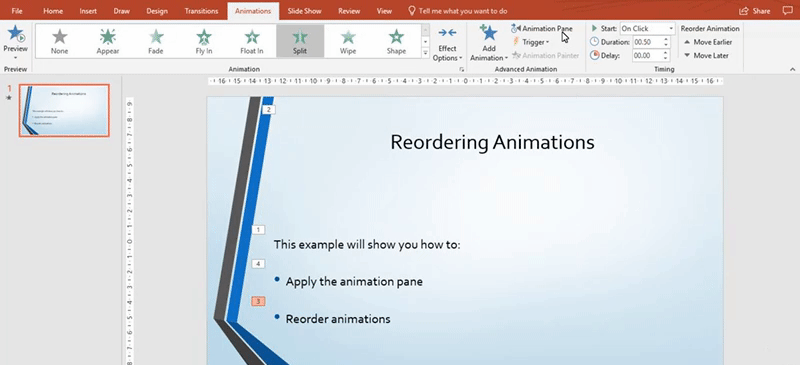800x365 pixels.
Task: Select animation marker 3 on slide
Action: point(258,301)
